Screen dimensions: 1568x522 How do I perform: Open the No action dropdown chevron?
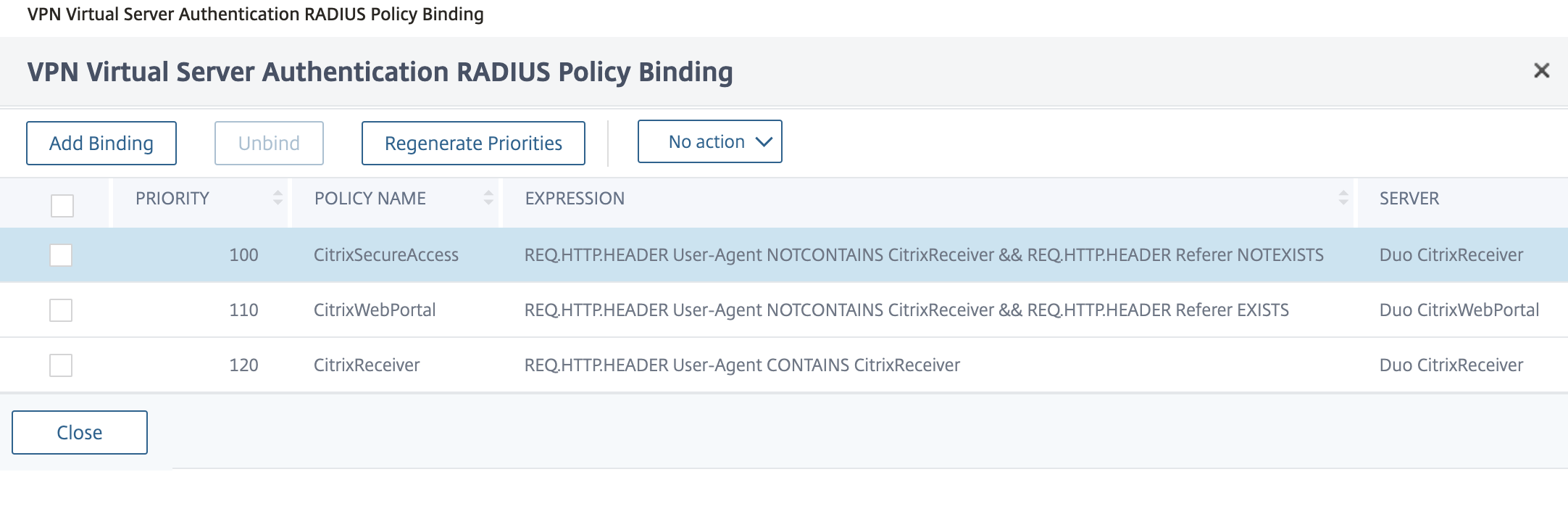click(x=763, y=142)
